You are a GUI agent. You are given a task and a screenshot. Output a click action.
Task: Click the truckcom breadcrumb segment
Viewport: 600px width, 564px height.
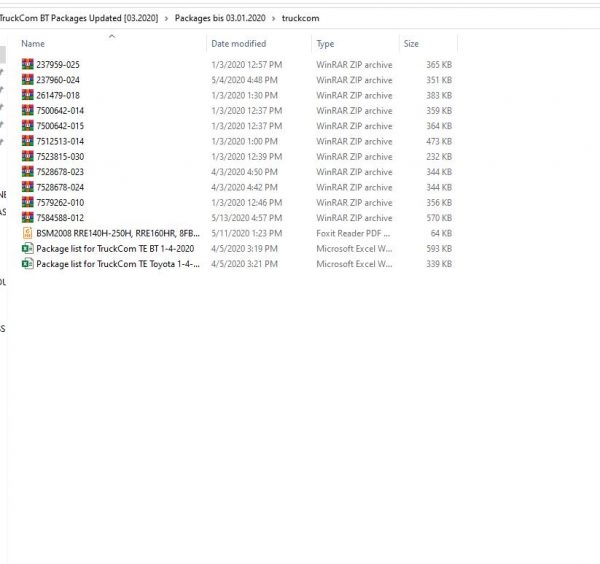300,18
